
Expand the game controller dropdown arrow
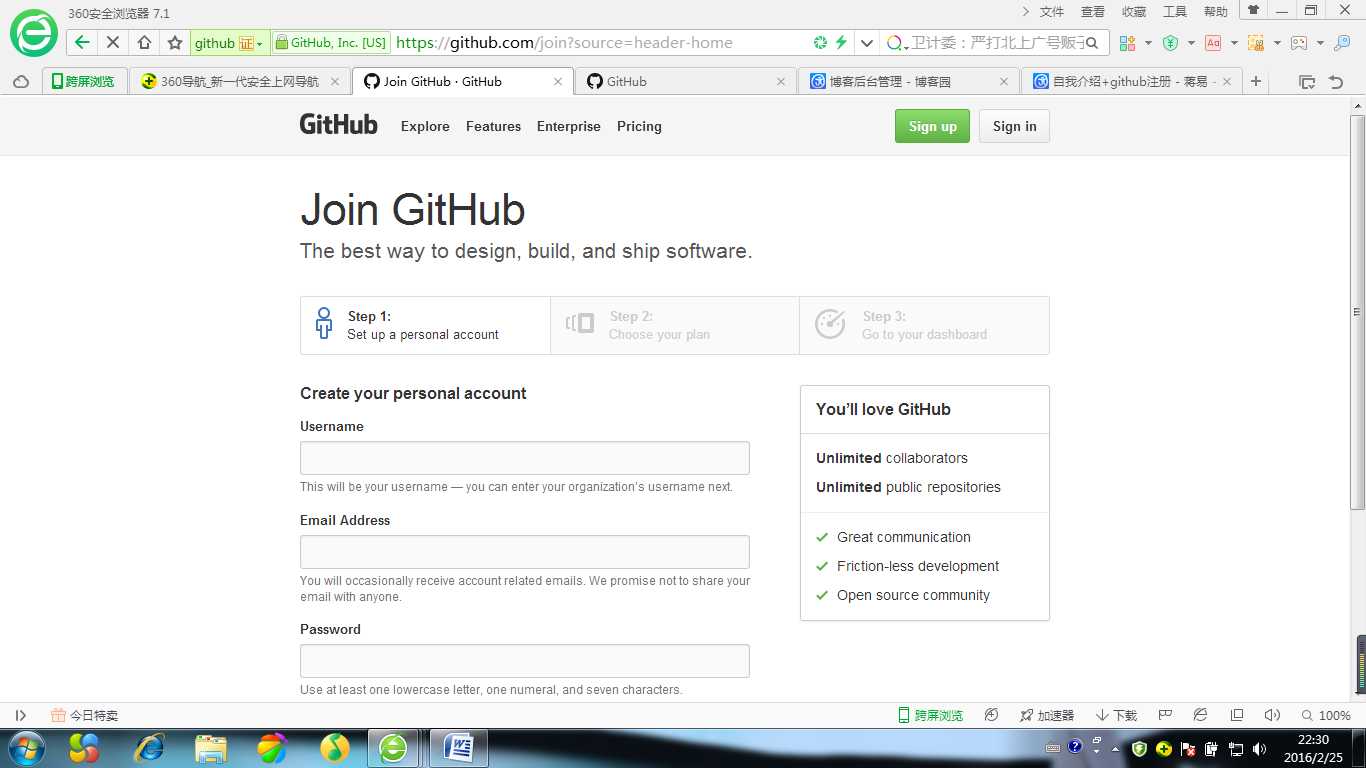pos(1320,43)
